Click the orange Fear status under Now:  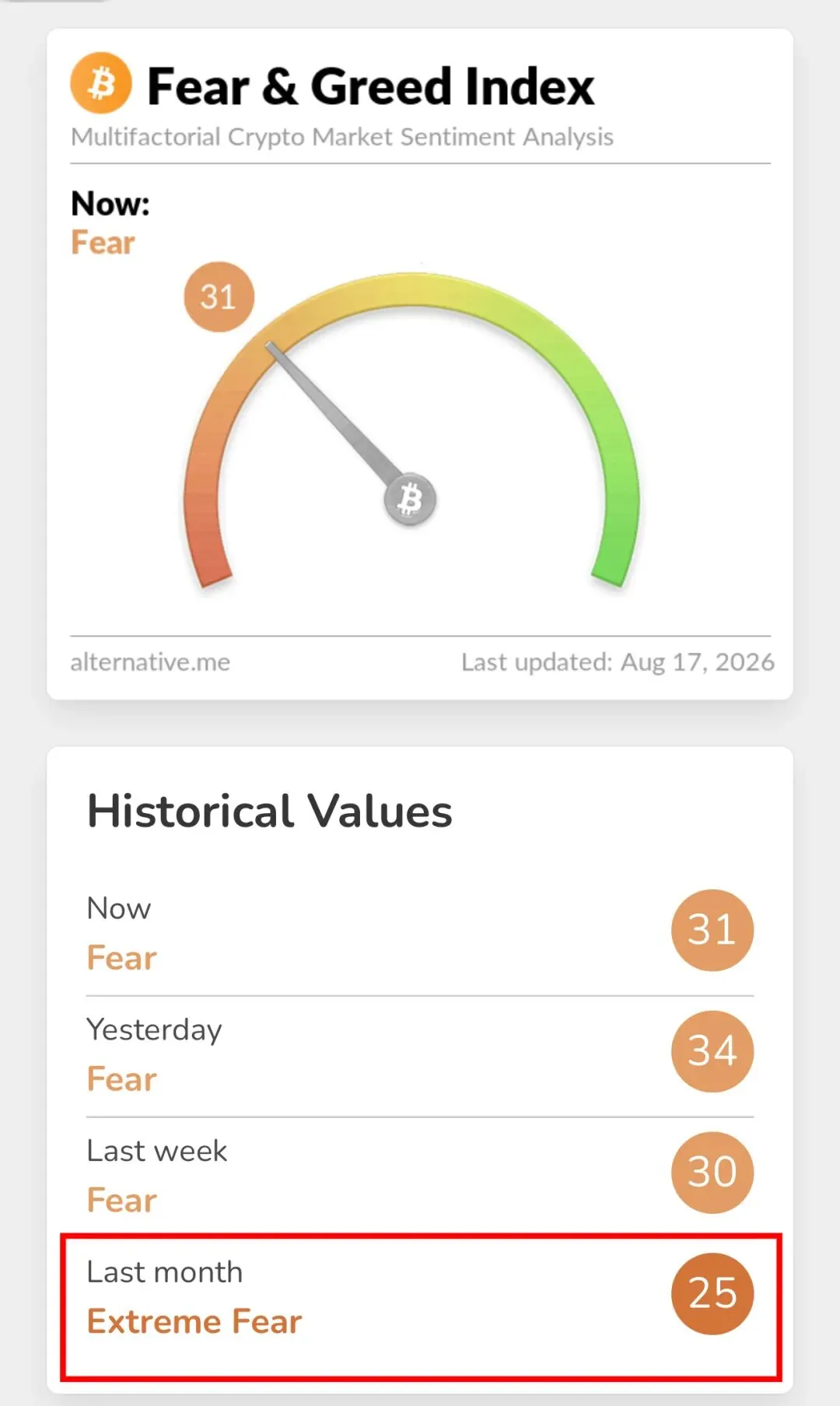103,243
